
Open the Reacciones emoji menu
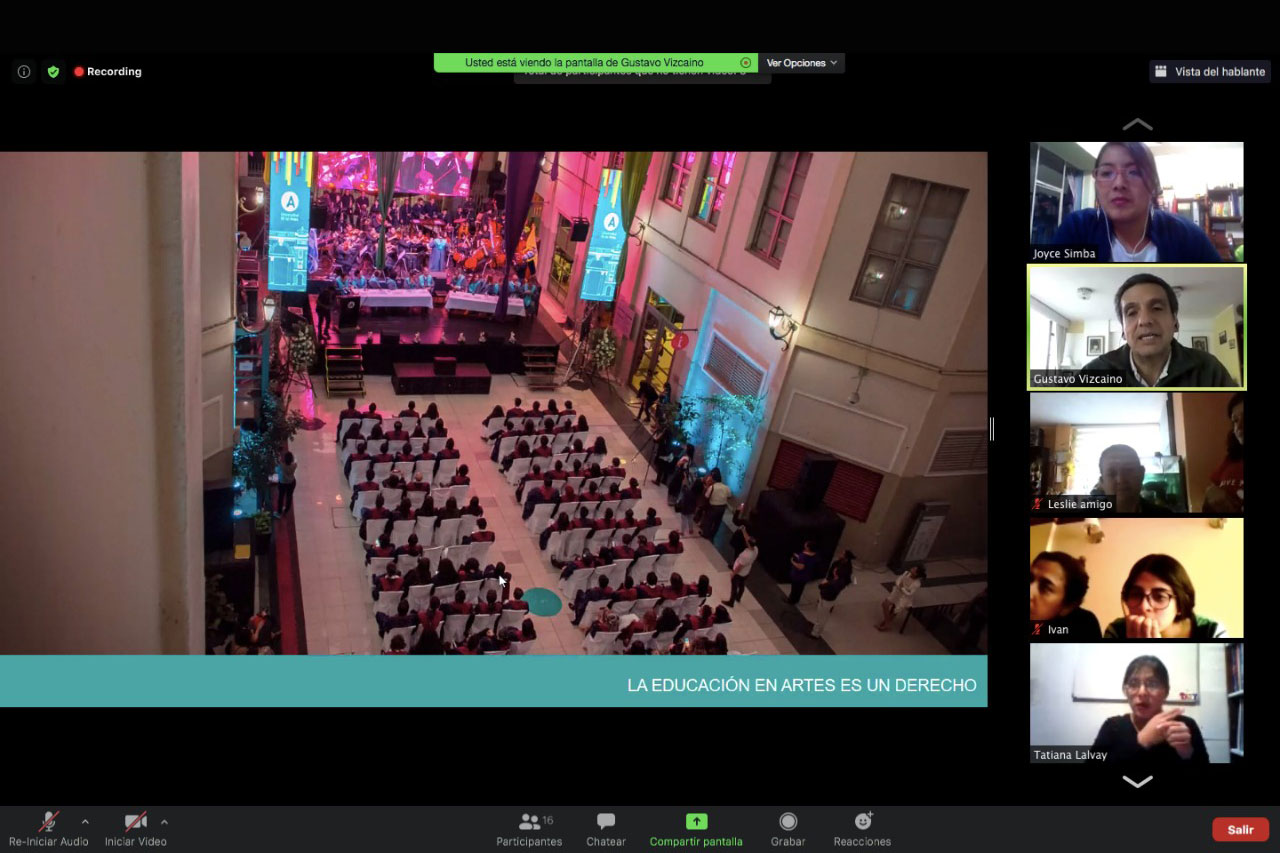pos(862,829)
